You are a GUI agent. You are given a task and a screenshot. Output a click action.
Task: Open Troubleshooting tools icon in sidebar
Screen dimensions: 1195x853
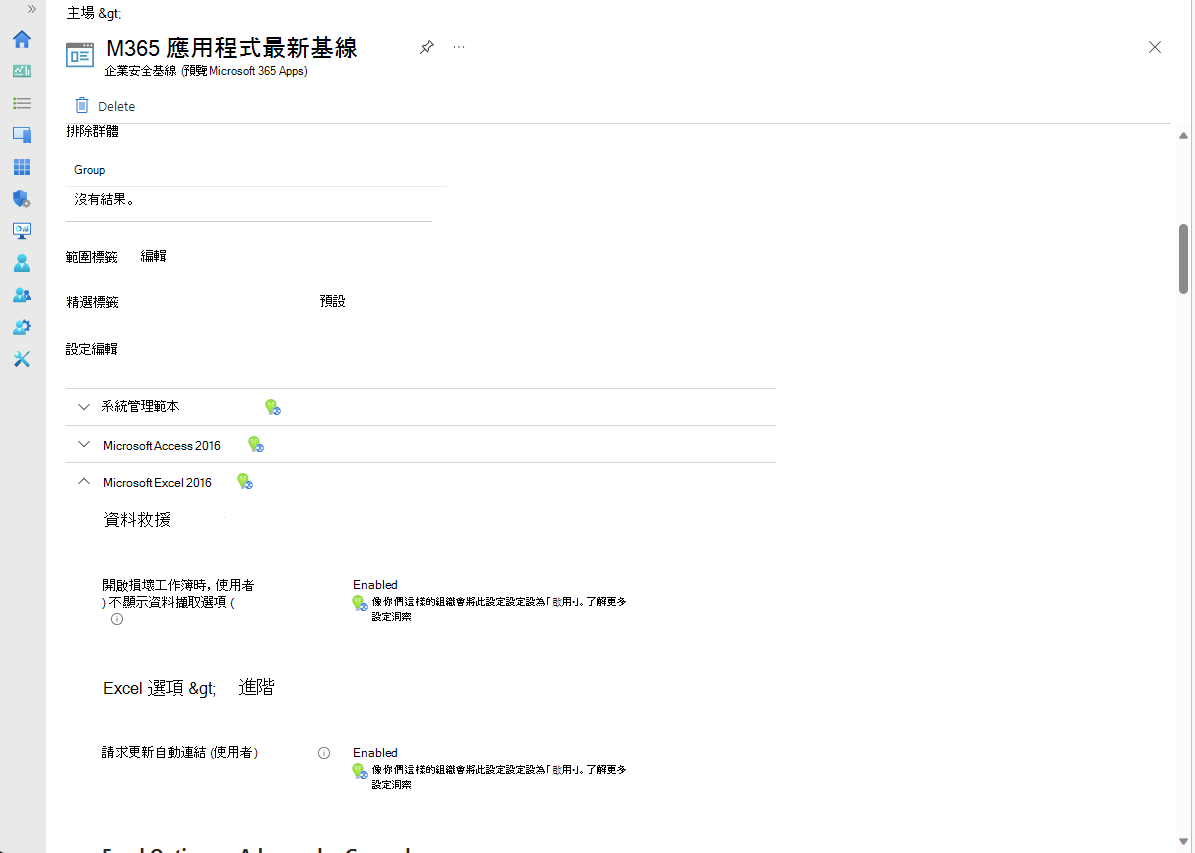point(22,359)
